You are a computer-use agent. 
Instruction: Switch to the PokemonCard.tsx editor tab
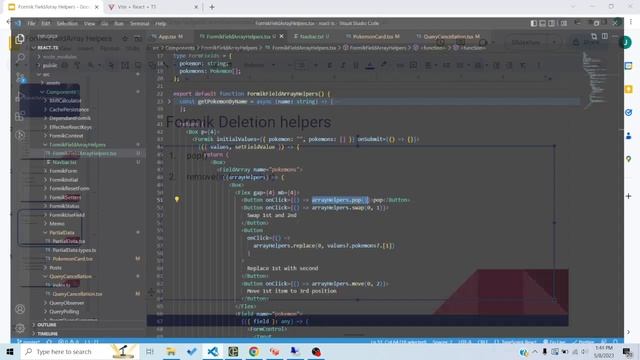[373, 36]
